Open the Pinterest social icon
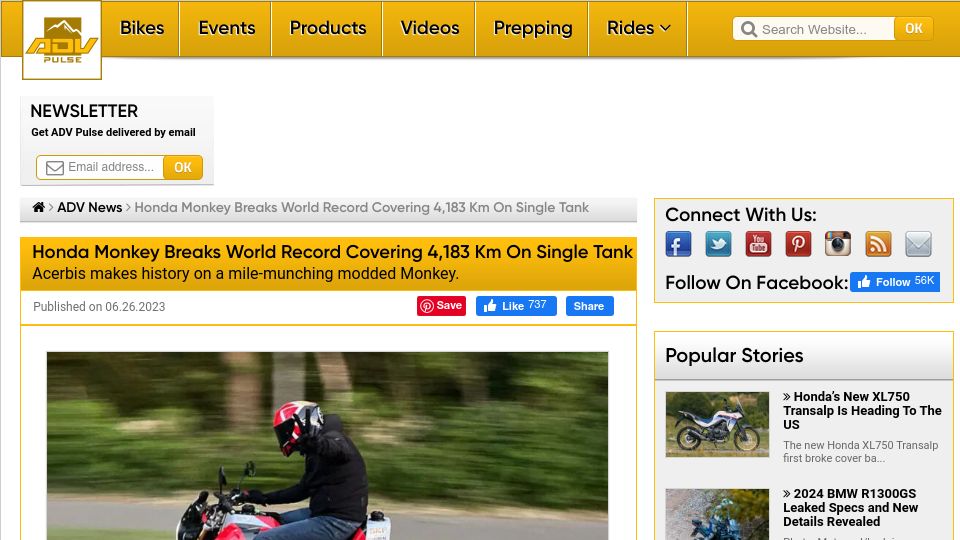This screenshot has height=540, width=960. tap(798, 244)
